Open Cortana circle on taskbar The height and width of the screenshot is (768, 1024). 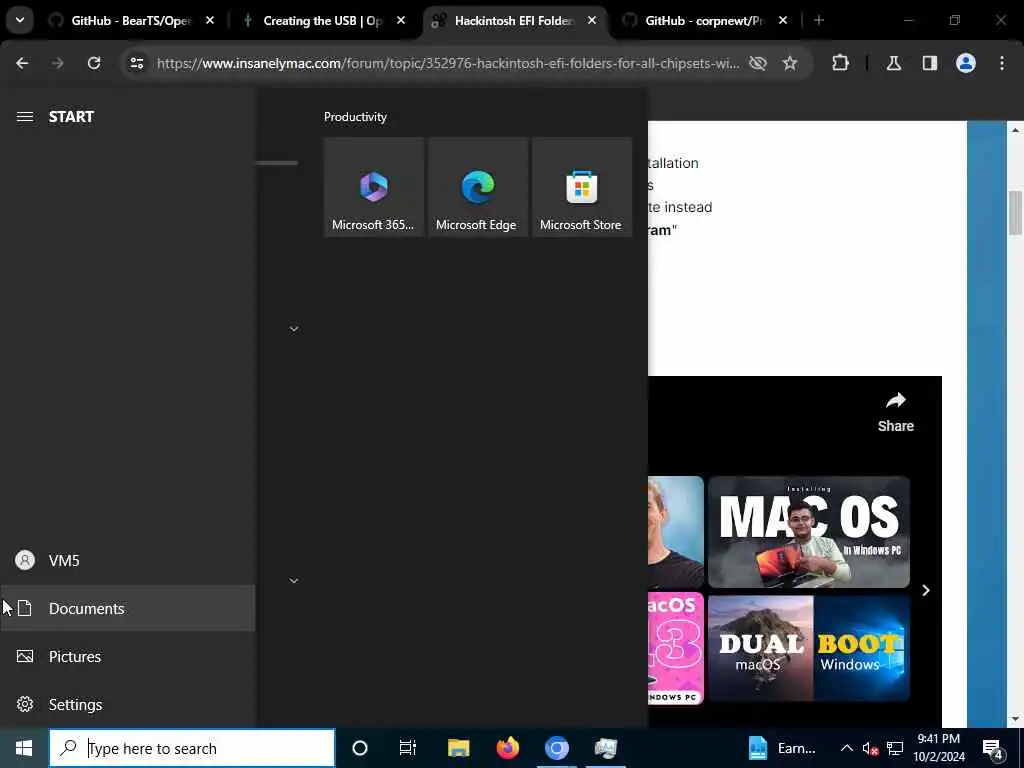pos(360,748)
